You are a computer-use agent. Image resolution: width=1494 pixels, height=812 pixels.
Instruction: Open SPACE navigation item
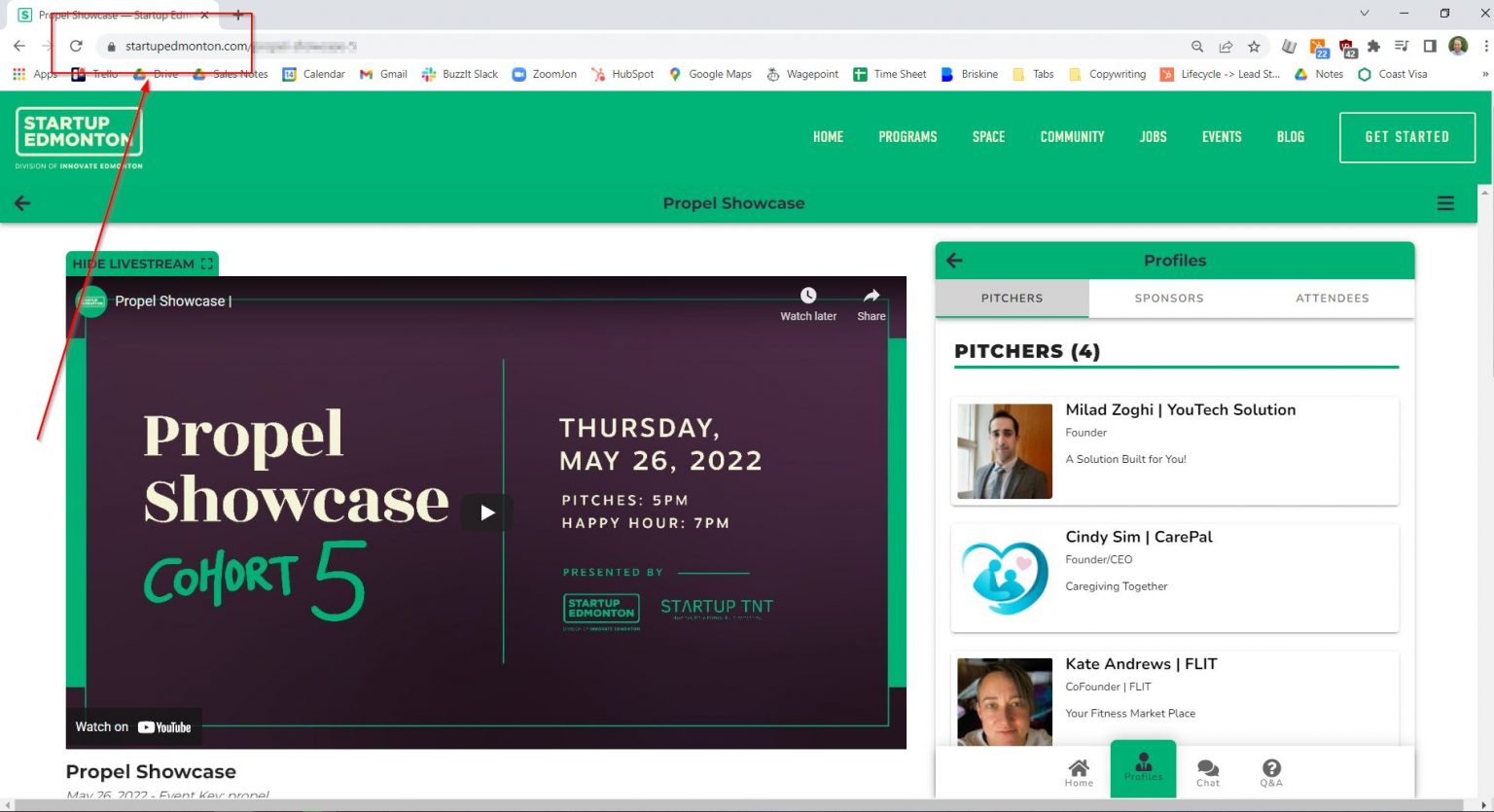pos(988,137)
